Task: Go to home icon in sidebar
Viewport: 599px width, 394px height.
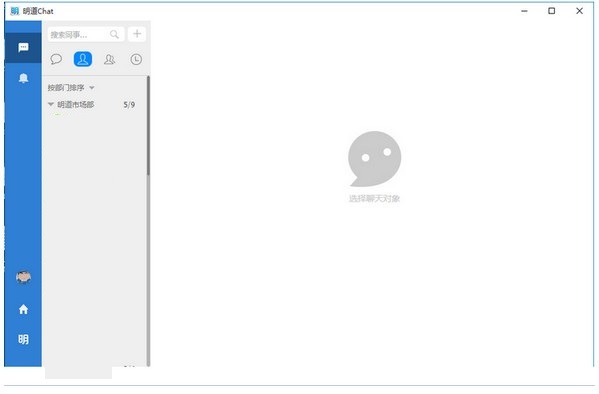Action: 23,309
